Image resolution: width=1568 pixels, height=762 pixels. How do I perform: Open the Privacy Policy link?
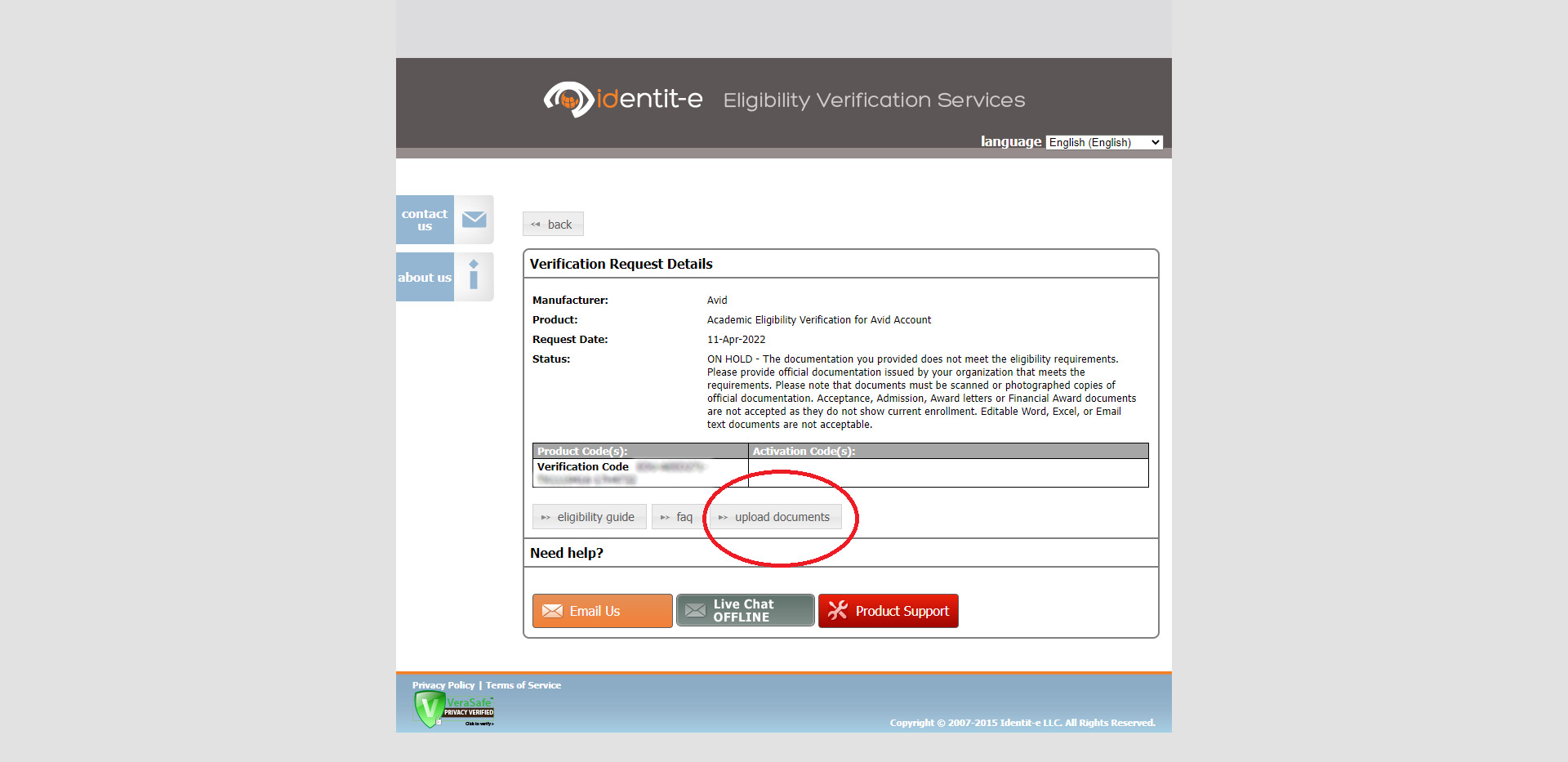click(x=443, y=685)
